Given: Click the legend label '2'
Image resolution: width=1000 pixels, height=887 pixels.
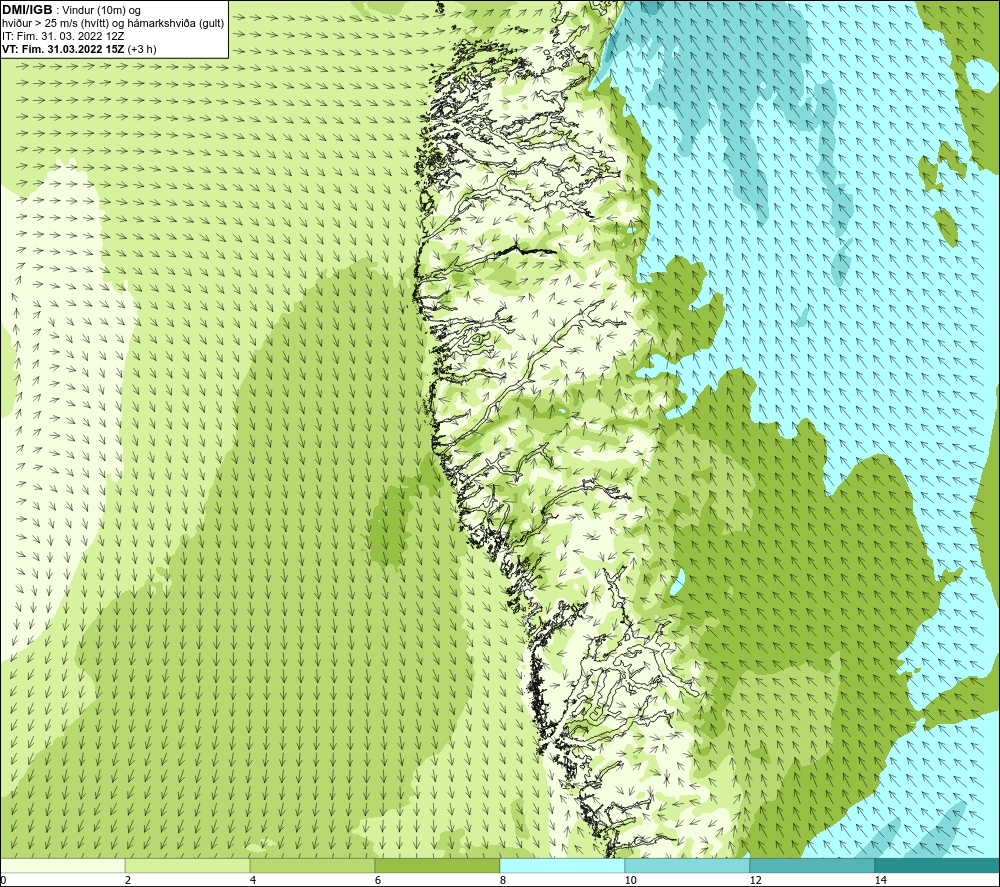Looking at the screenshot, I should pos(128,880).
